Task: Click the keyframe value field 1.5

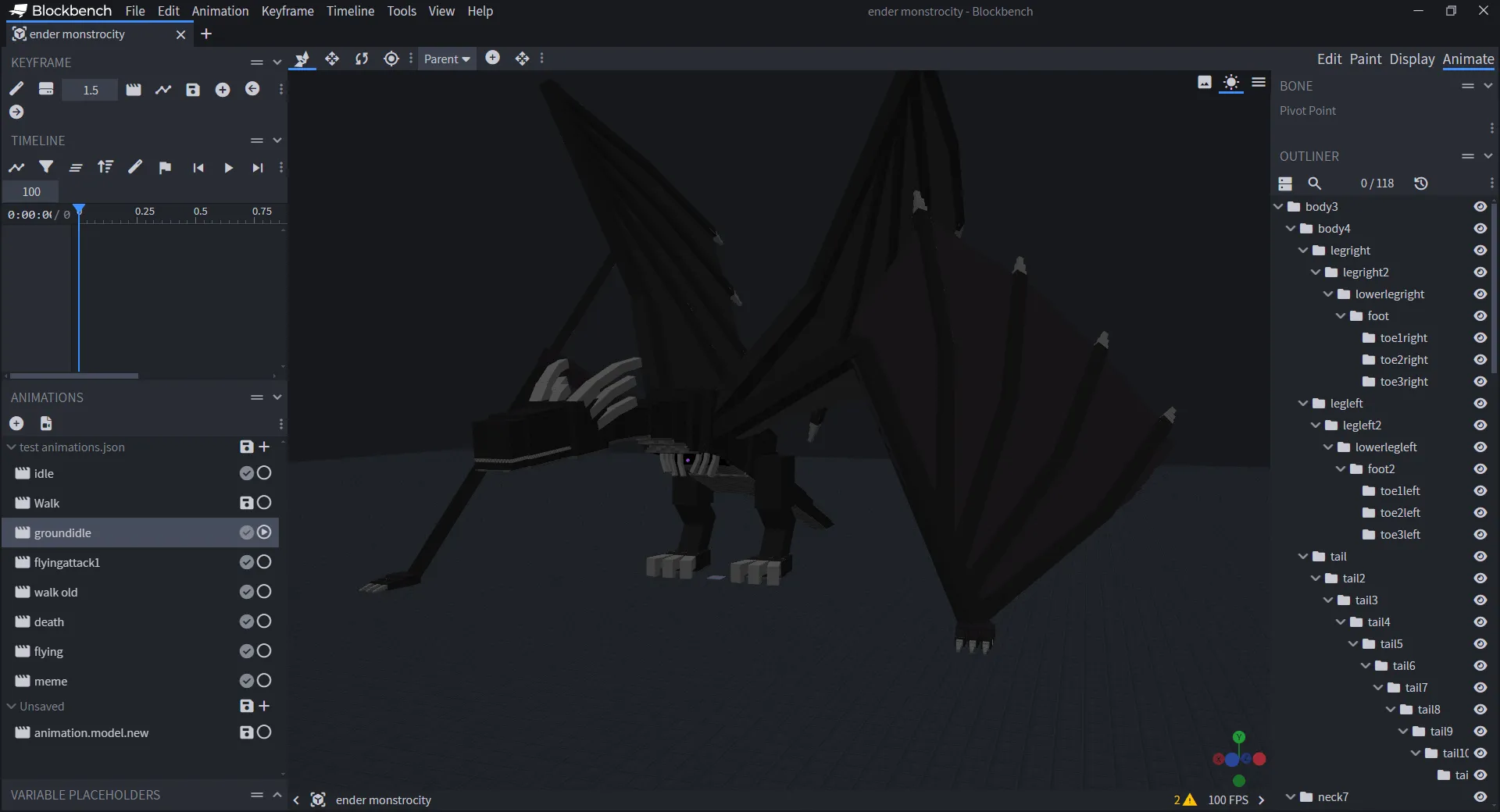Action: click(91, 90)
